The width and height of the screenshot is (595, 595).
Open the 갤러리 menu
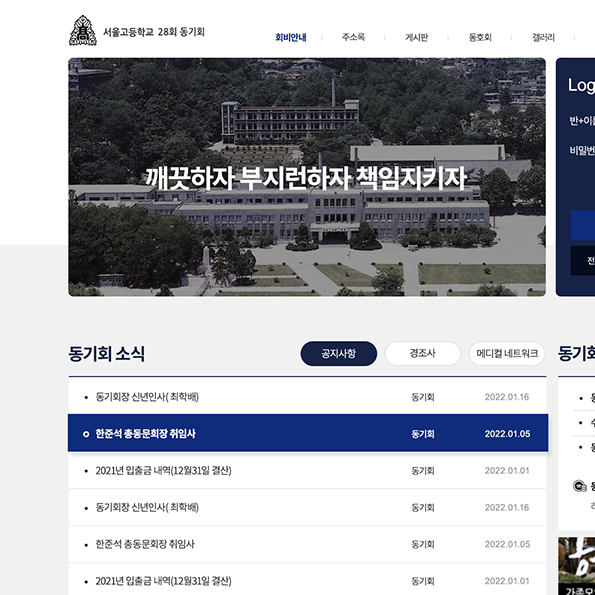pos(543,37)
